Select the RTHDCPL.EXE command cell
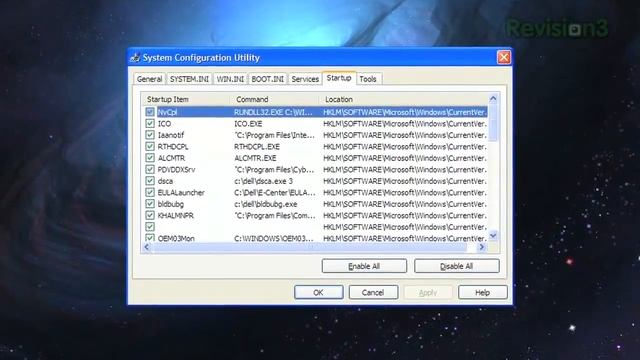 [x=257, y=146]
